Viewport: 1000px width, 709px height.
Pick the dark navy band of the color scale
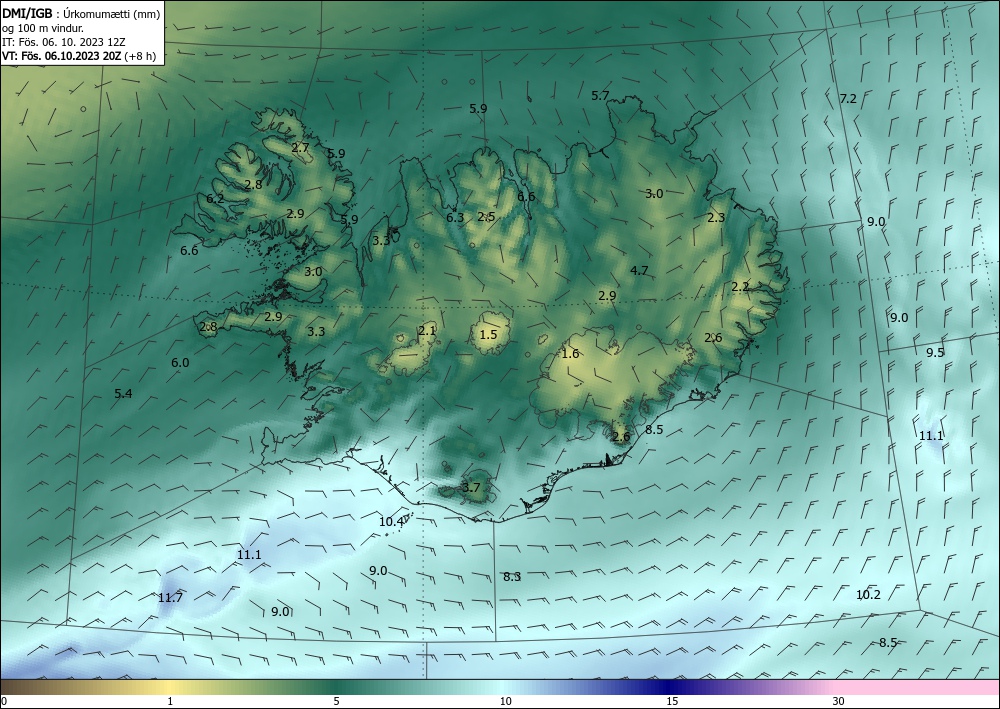666,687
